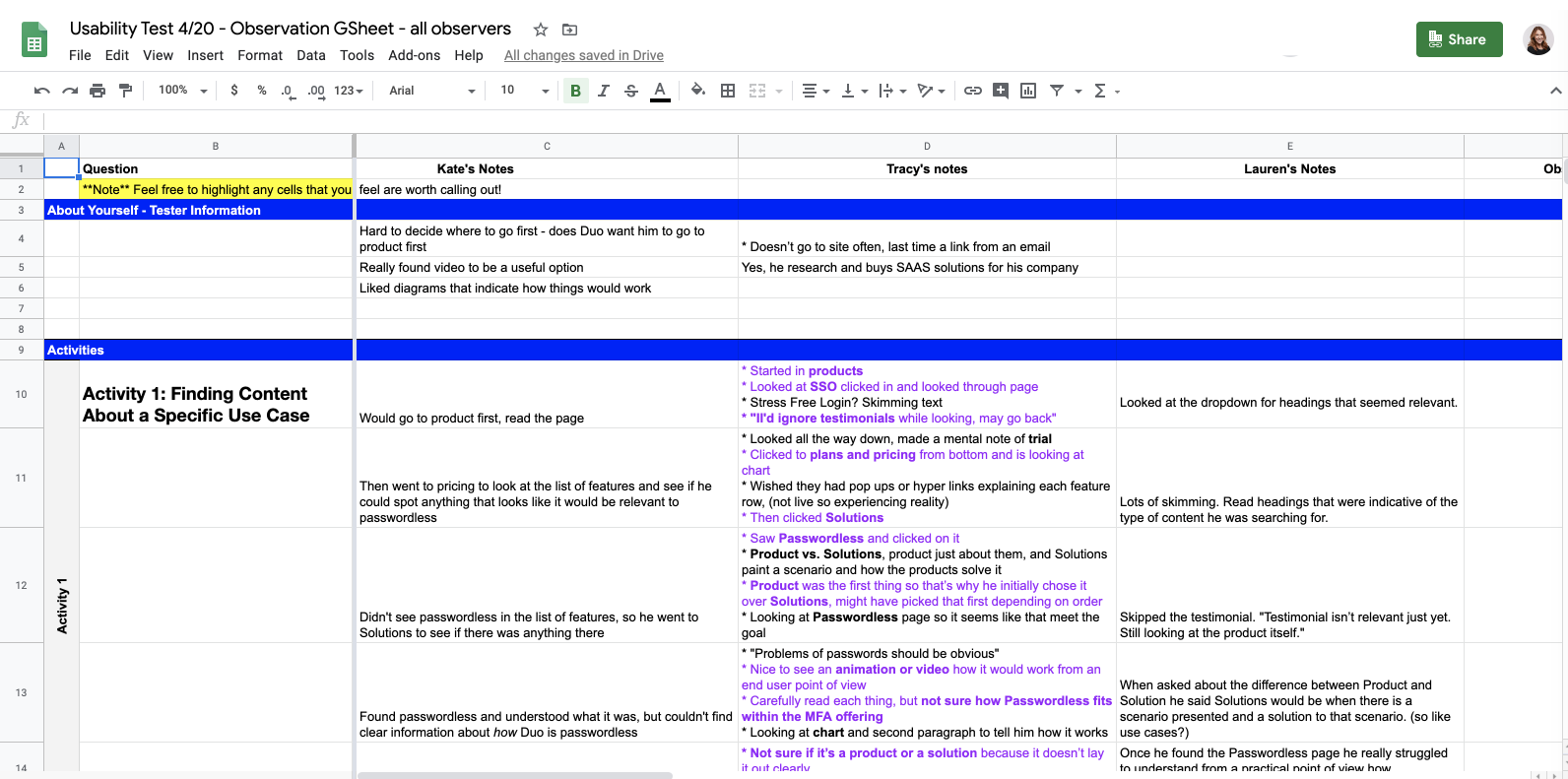
Task: Open the fill color picker
Action: point(698,91)
